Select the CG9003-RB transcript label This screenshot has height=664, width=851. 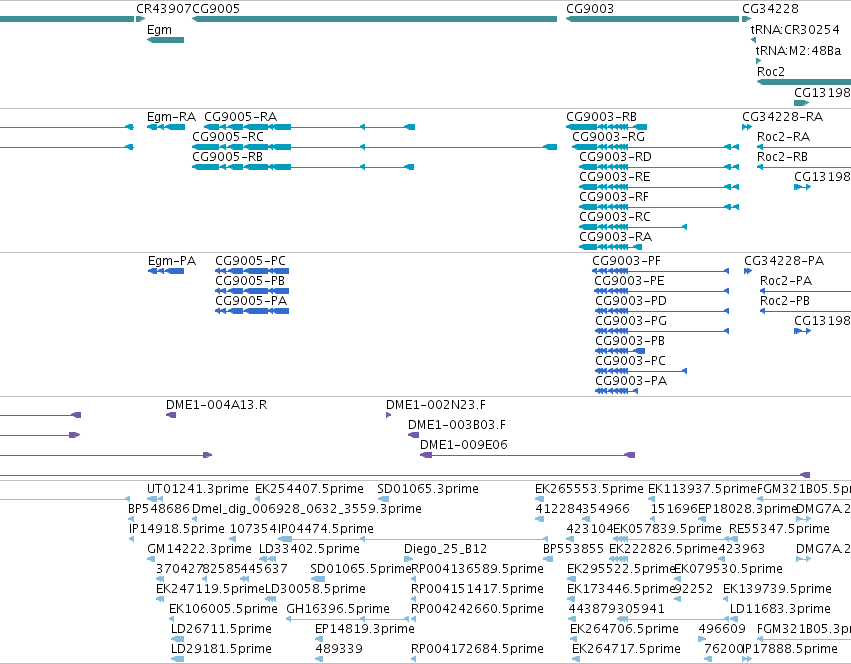(601, 117)
